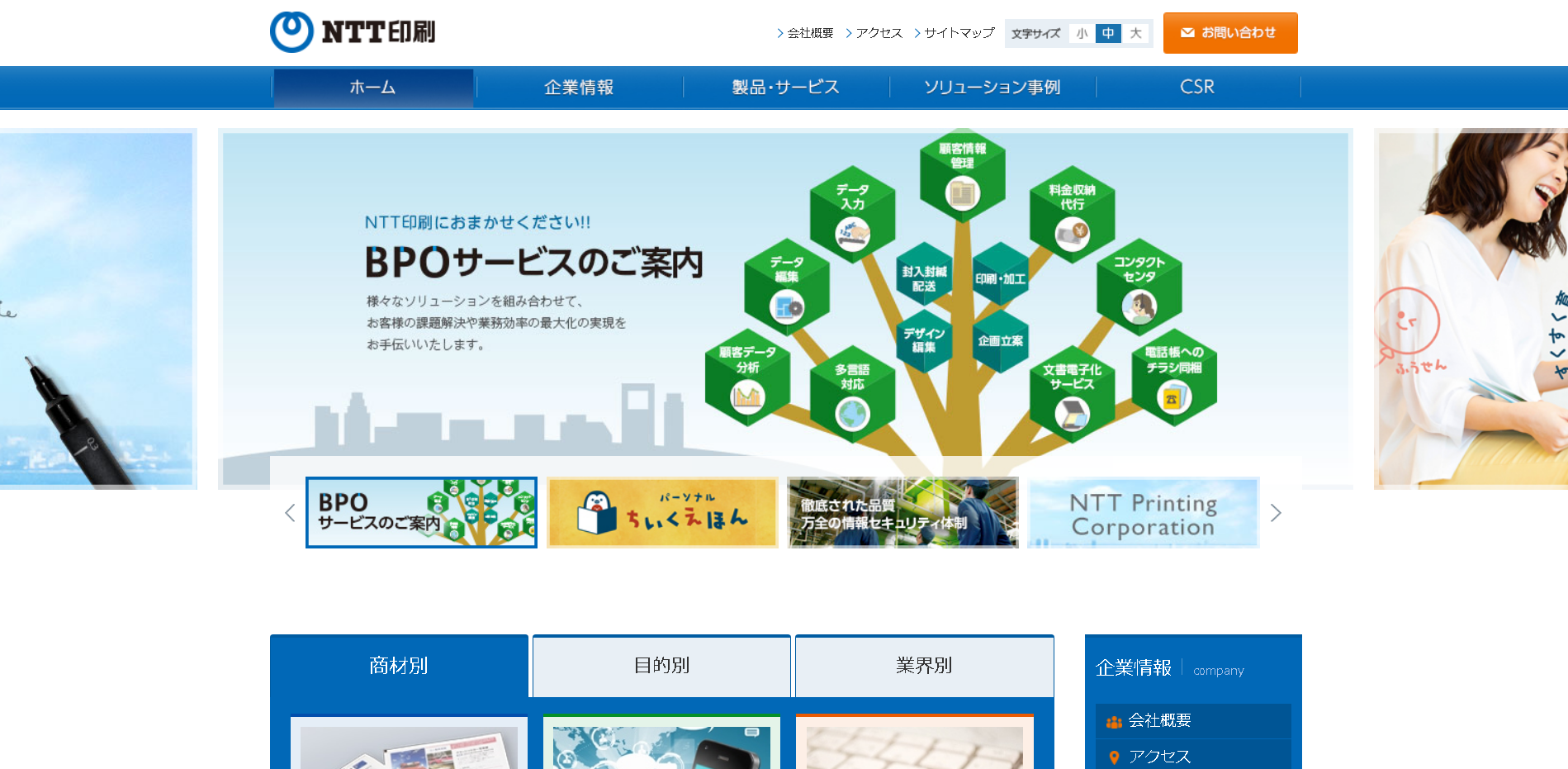
Task: Select the ちいくえほん thumbnail
Action: pyautogui.click(x=662, y=512)
